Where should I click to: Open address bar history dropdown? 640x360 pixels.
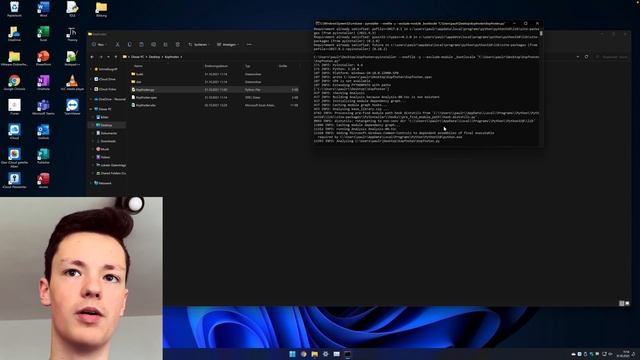point(578,57)
